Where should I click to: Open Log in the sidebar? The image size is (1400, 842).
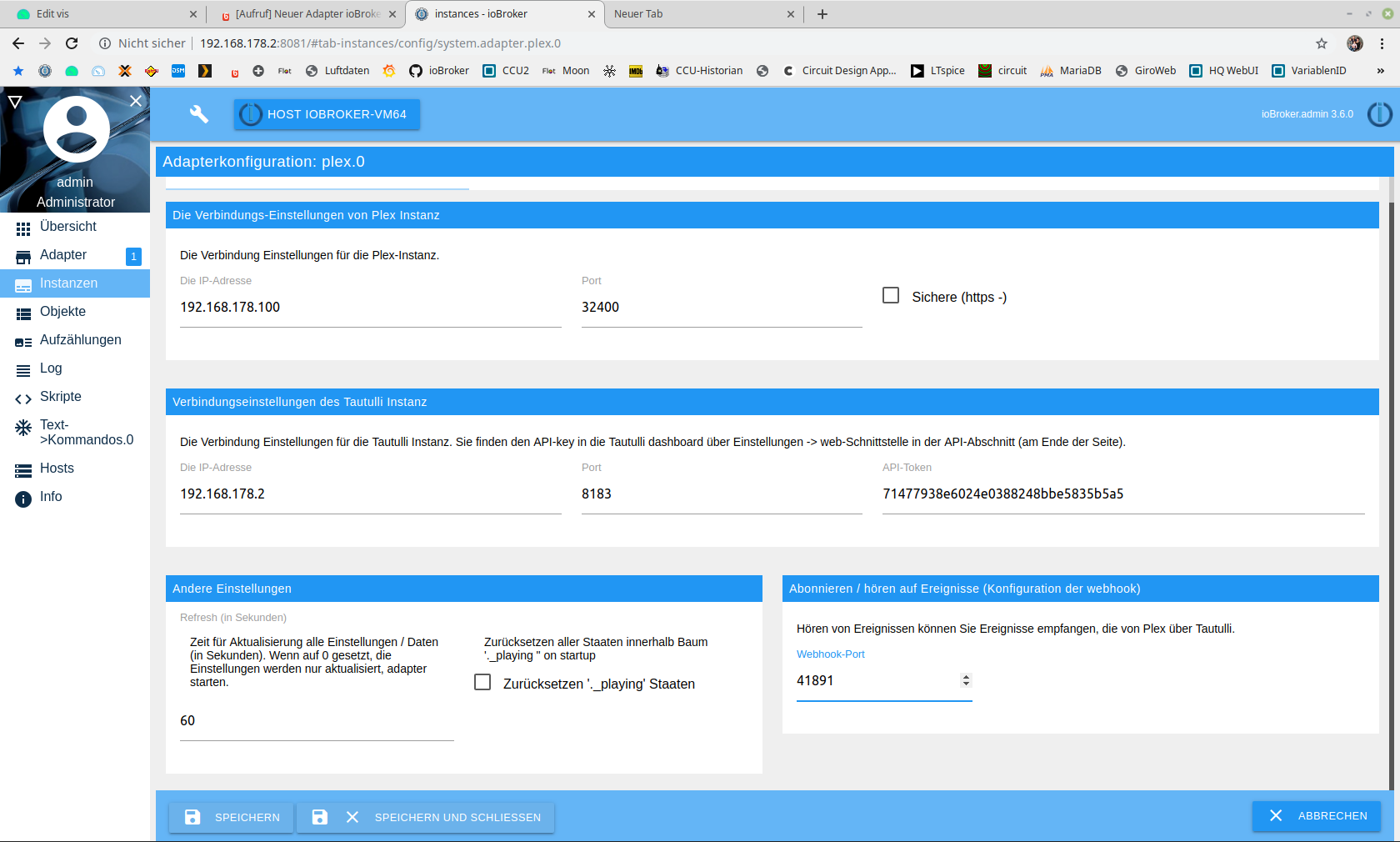pos(75,368)
